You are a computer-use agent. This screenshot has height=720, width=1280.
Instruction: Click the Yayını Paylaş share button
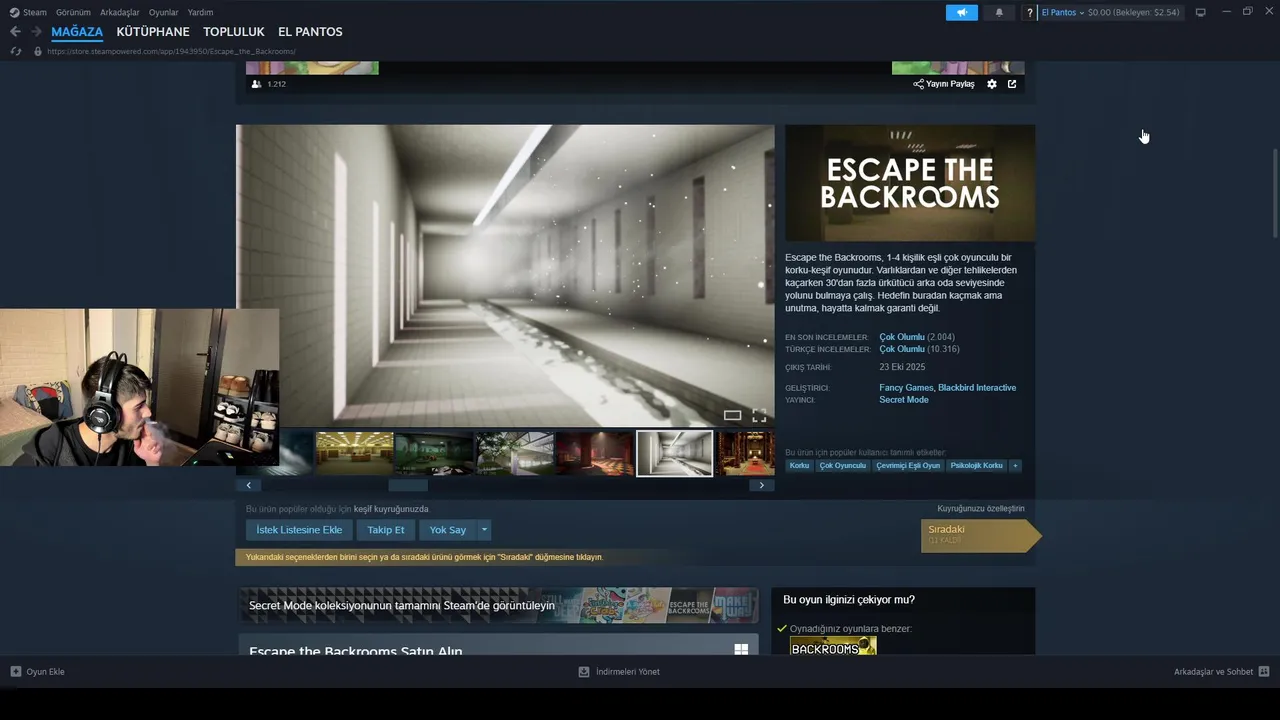tap(944, 84)
